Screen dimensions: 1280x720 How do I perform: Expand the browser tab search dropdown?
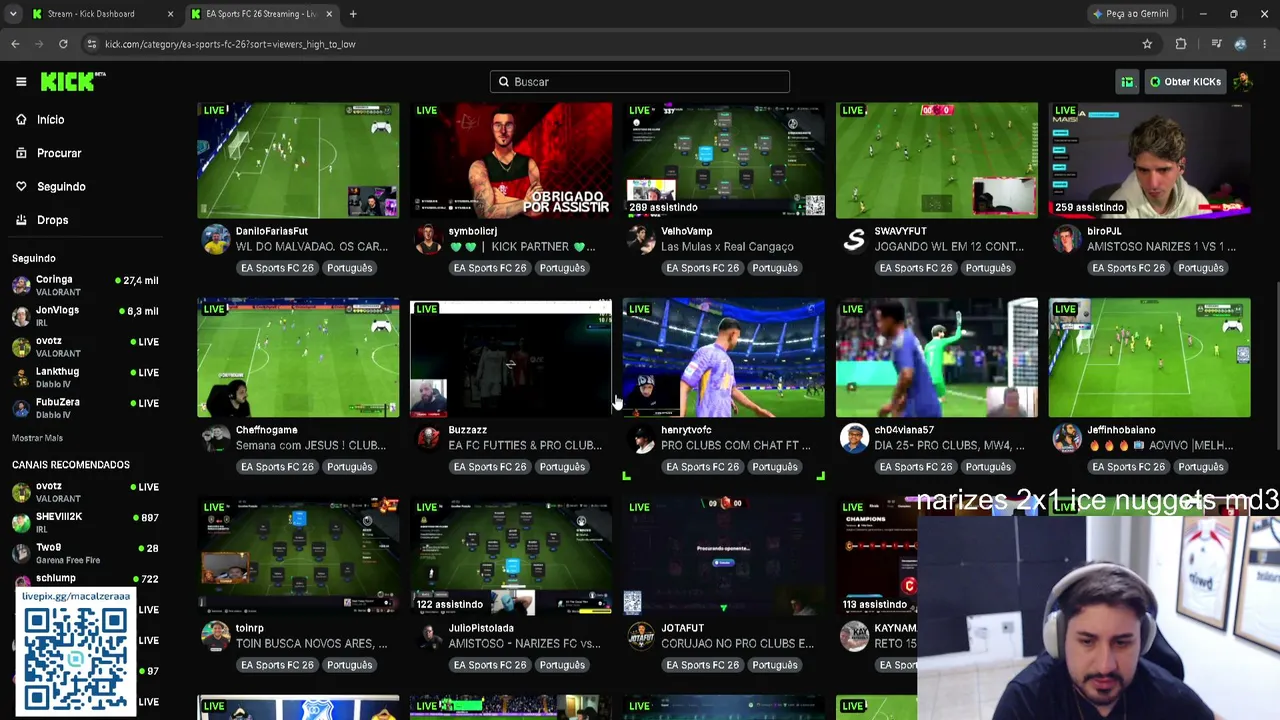[13, 14]
